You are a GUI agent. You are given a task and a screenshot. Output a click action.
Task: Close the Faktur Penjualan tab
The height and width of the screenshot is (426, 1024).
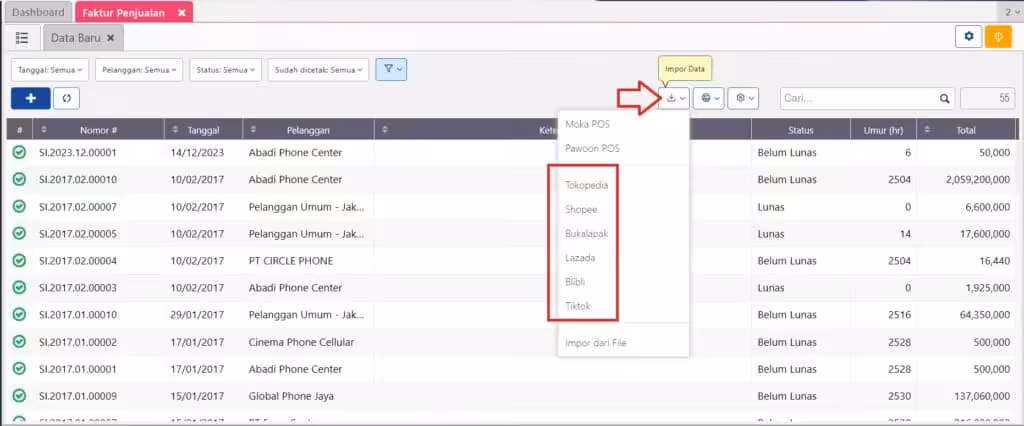click(182, 12)
